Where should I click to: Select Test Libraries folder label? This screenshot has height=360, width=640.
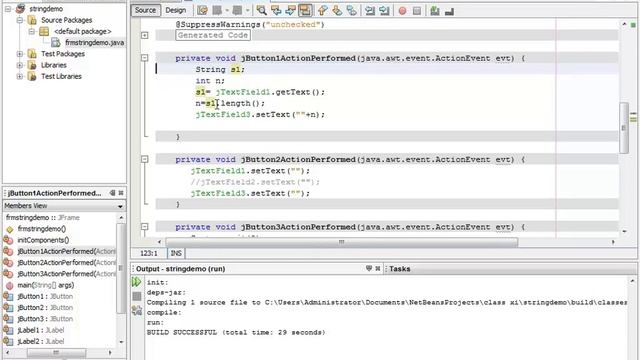click(x=61, y=76)
